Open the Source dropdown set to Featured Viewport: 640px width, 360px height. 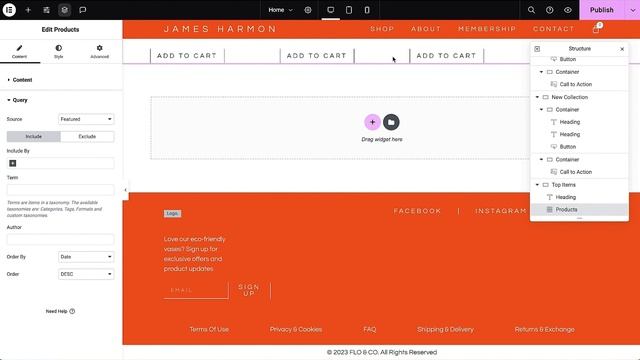click(x=86, y=119)
